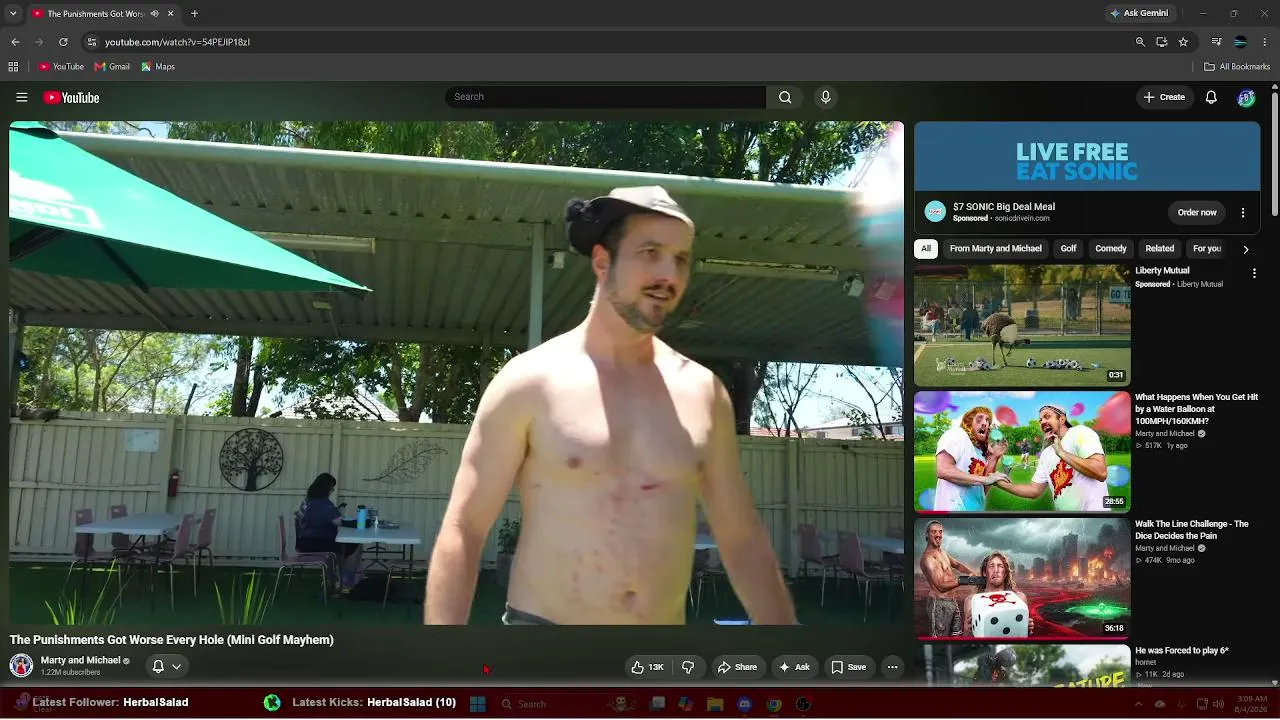The image size is (1280, 720).
Task: Open Marty and Michael channel name
Action: (80, 661)
